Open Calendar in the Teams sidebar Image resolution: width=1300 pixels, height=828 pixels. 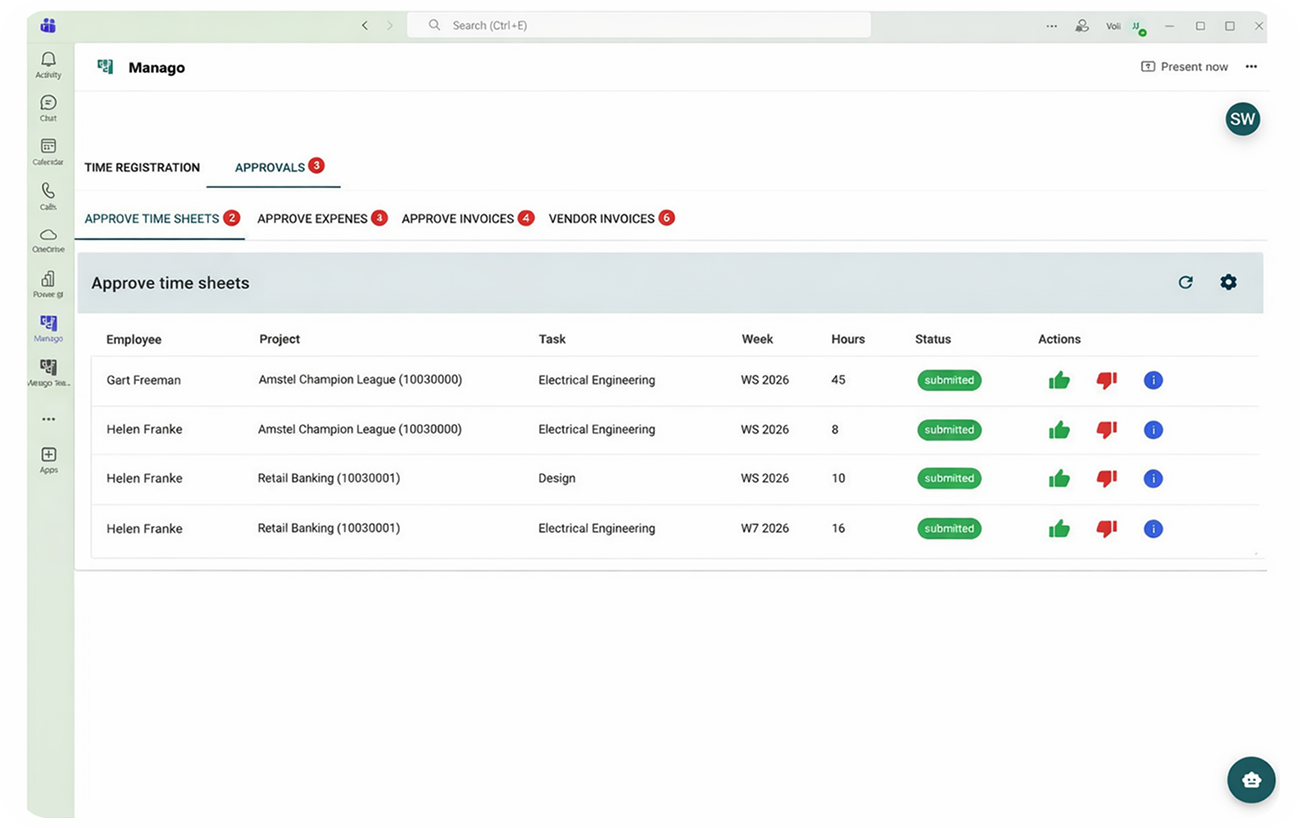click(x=48, y=151)
